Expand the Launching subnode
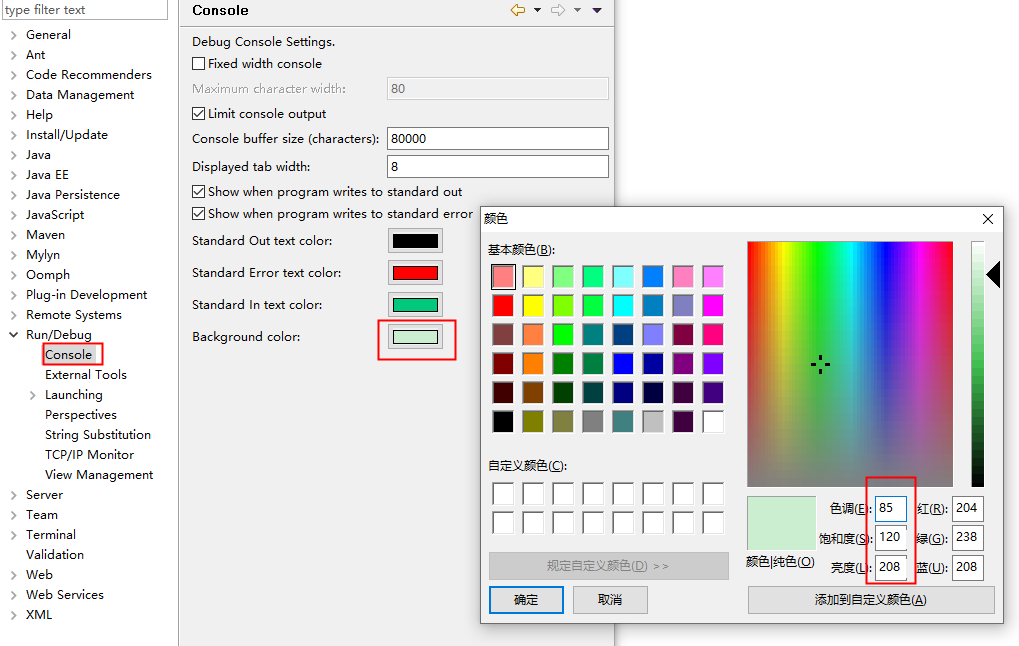1019x646 pixels. [x=32, y=395]
